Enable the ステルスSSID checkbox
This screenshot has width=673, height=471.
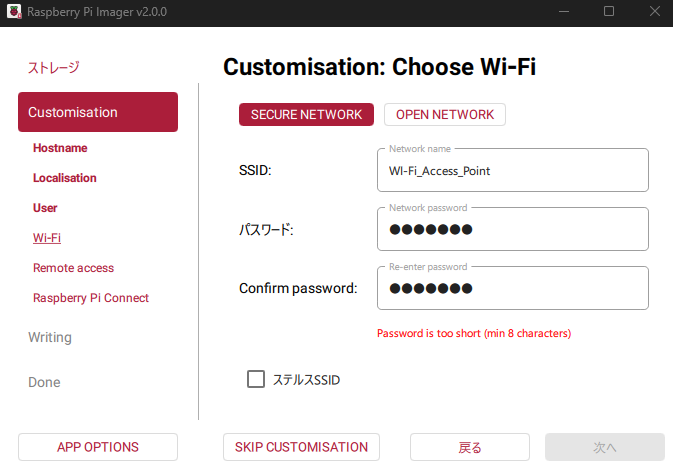[256, 379]
